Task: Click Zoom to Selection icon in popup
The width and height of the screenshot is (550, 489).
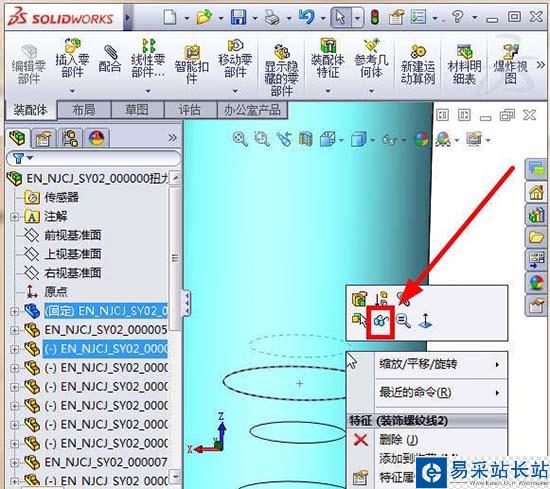Action: tap(403, 321)
